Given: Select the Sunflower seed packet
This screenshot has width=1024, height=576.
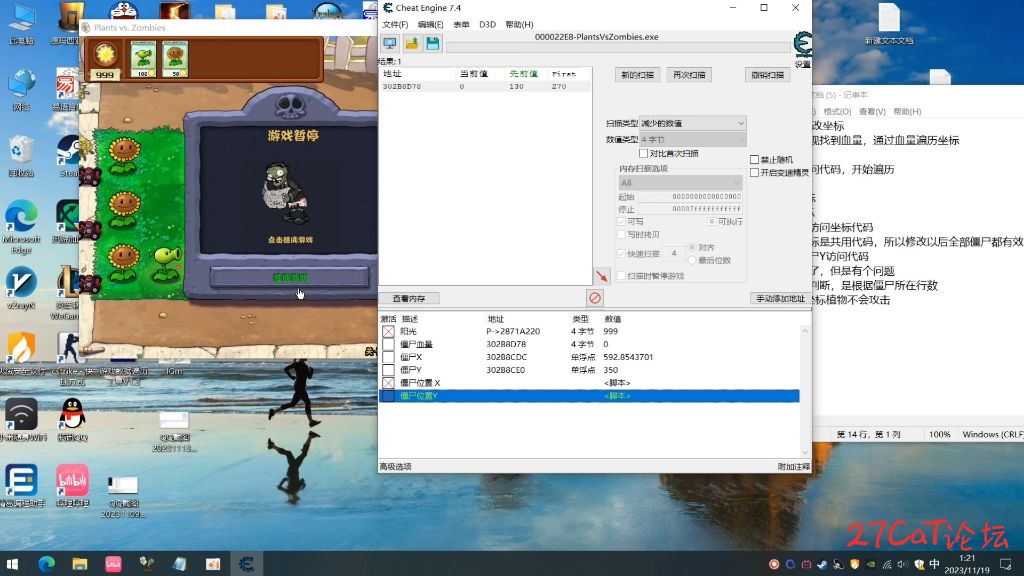Looking at the screenshot, I should click(x=175, y=59).
